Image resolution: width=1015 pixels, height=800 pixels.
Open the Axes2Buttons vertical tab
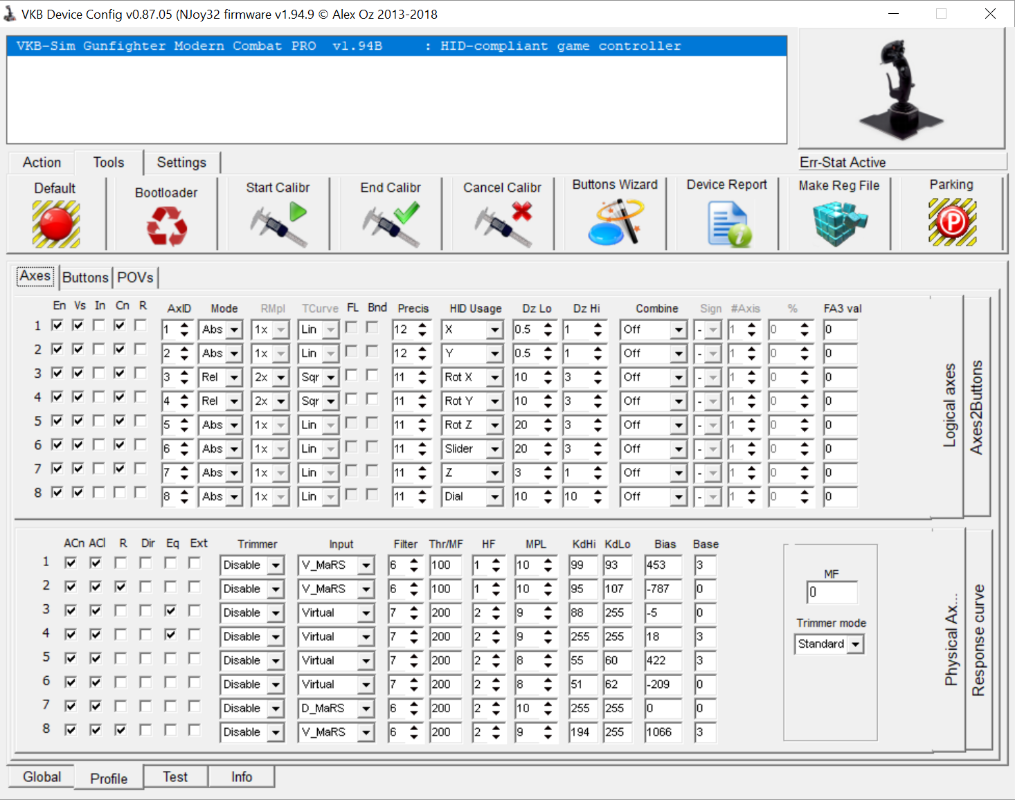coord(976,406)
